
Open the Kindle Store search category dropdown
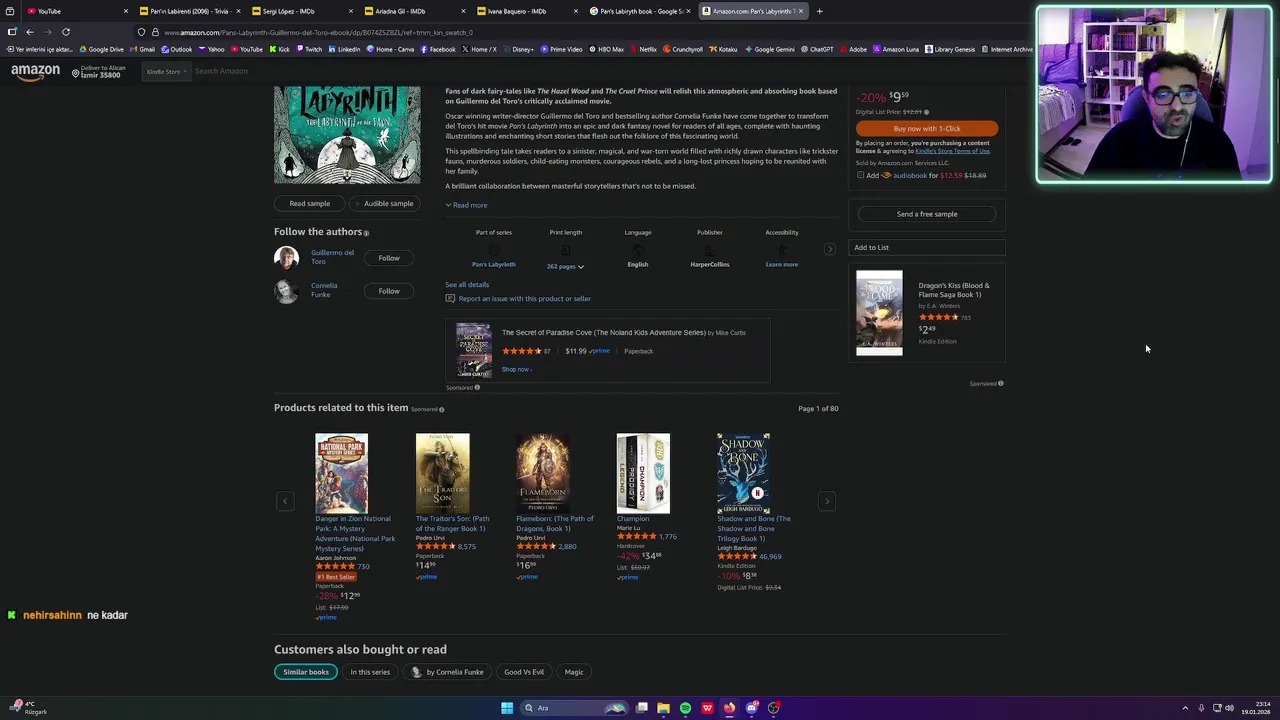click(167, 71)
